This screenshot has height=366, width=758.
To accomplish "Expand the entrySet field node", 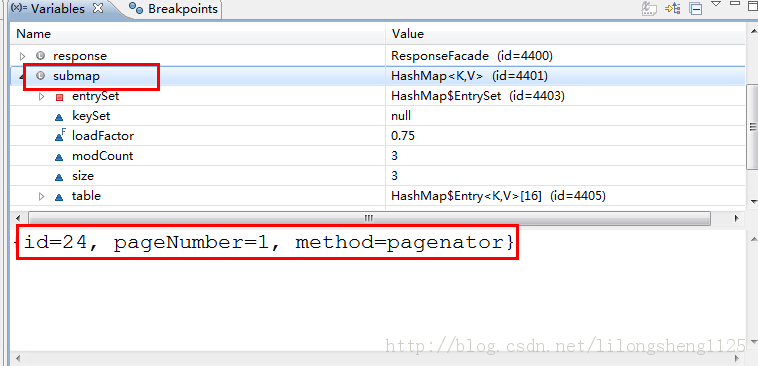I will click(x=42, y=97).
